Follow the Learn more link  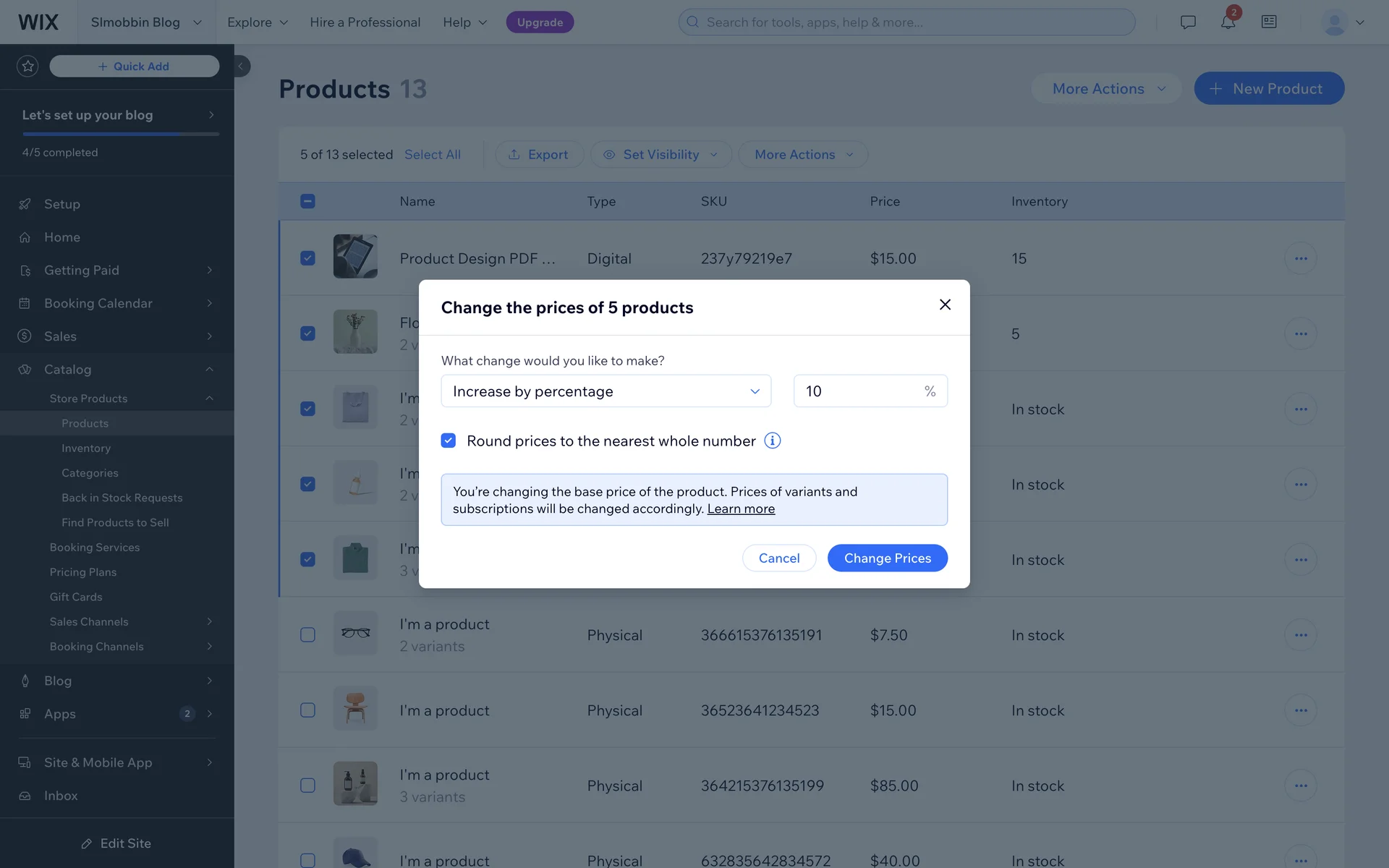point(741,509)
